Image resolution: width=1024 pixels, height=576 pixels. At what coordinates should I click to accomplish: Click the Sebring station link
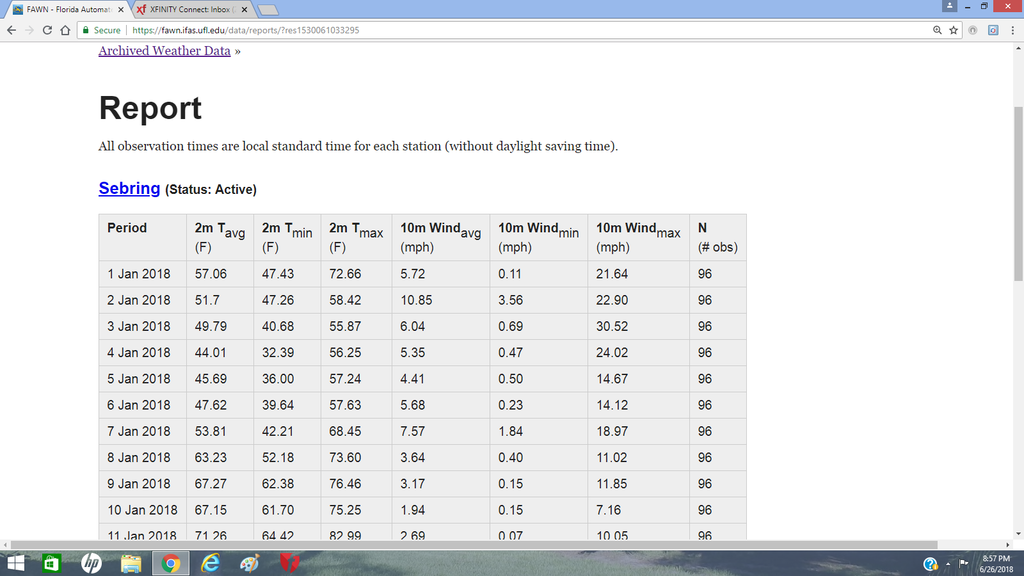point(129,188)
